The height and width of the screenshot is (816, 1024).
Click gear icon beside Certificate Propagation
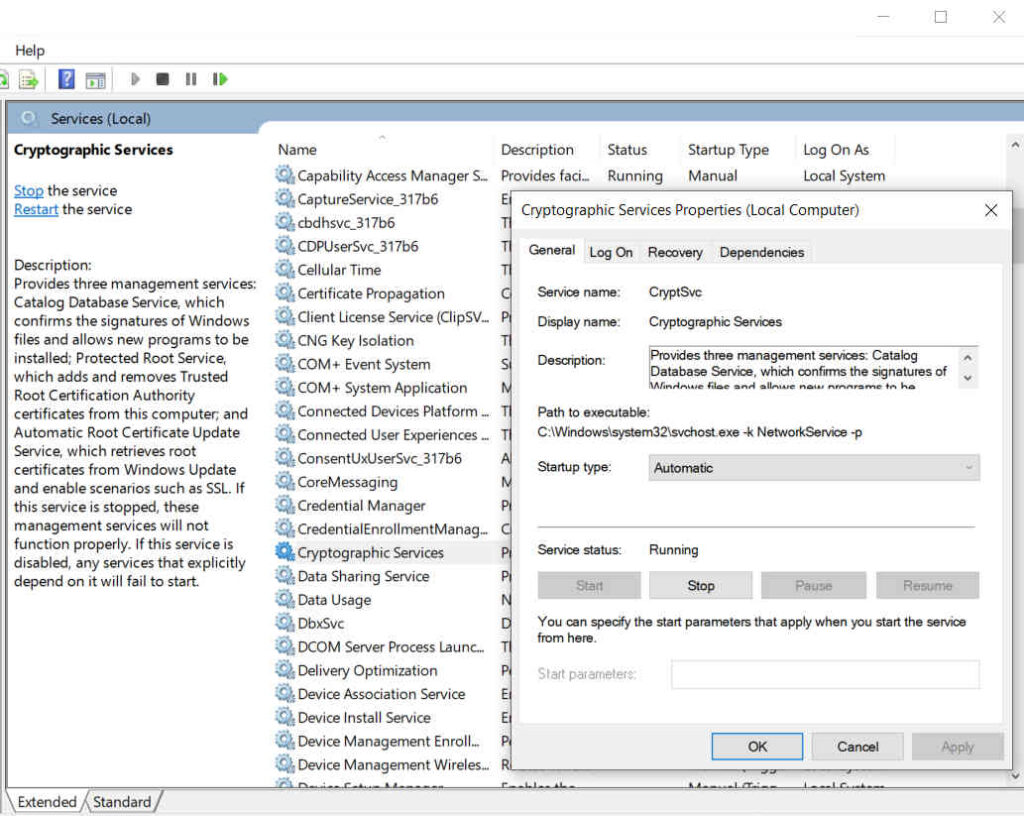[285, 292]
